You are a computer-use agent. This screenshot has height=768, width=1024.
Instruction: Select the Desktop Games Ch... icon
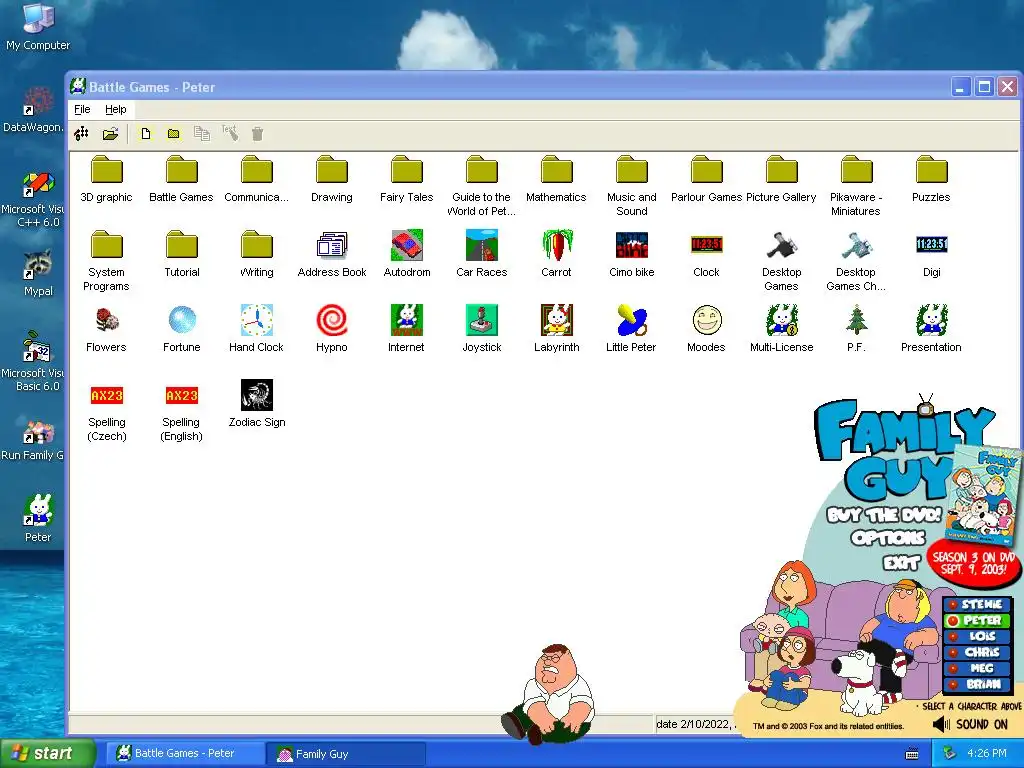pyautogui.click(x=856, y=245)
